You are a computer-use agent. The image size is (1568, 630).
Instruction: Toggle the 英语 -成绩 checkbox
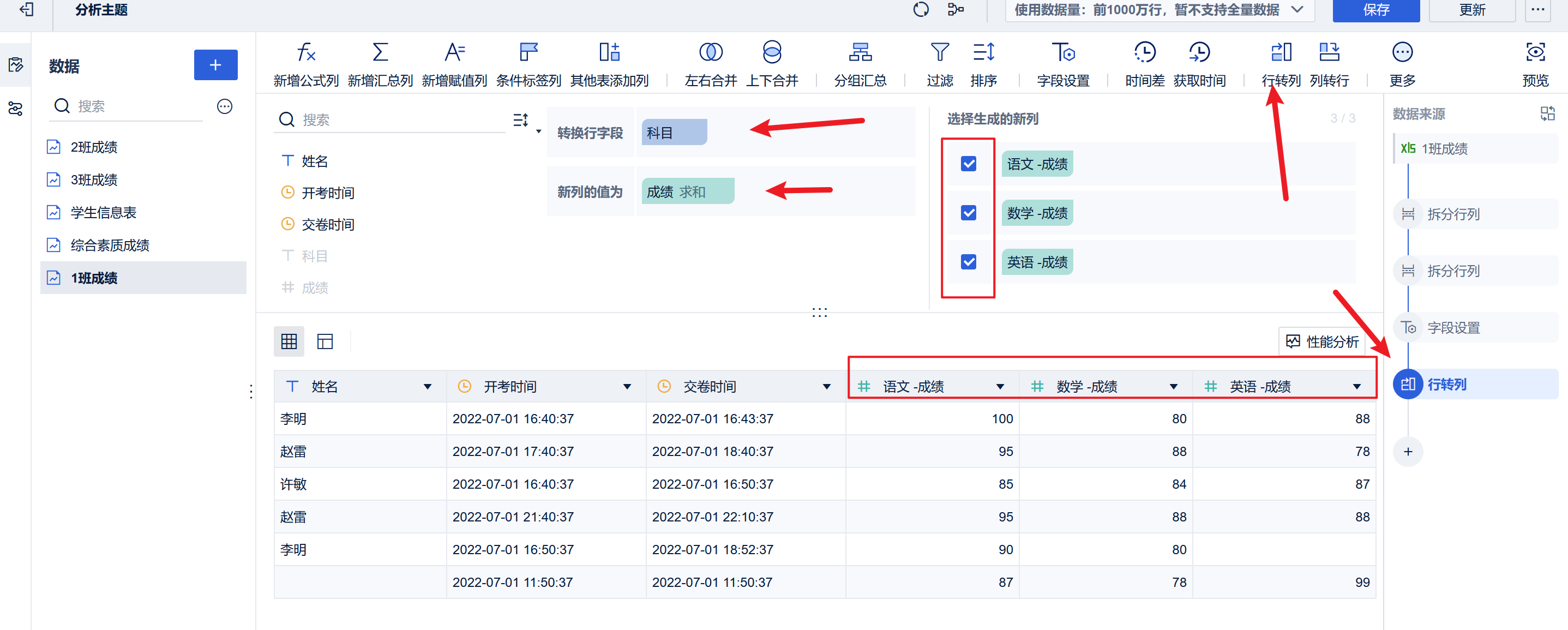(968, 262)
